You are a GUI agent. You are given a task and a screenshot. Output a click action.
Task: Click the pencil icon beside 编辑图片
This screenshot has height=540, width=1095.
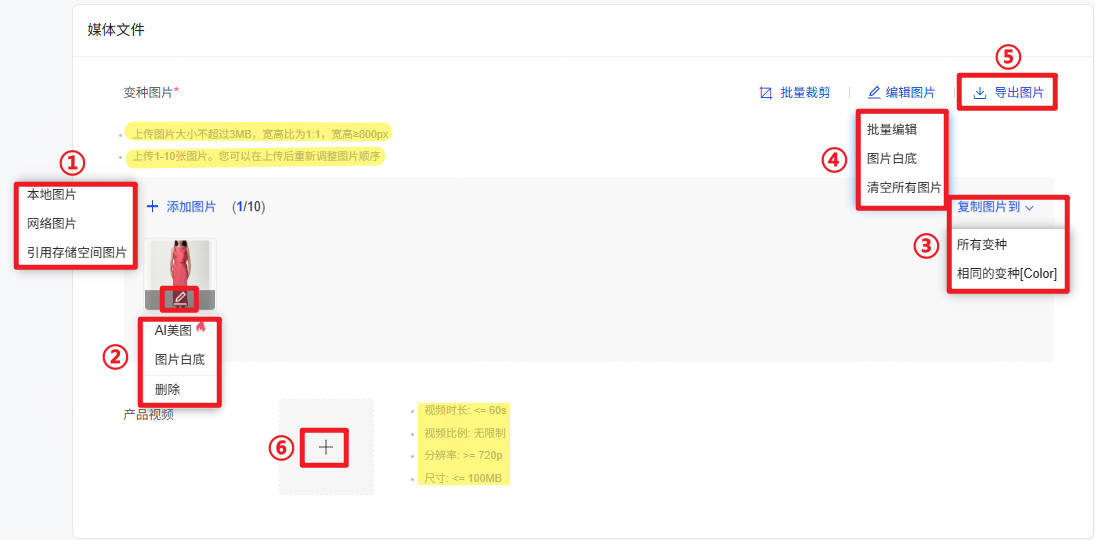click(x=874, y=92)
